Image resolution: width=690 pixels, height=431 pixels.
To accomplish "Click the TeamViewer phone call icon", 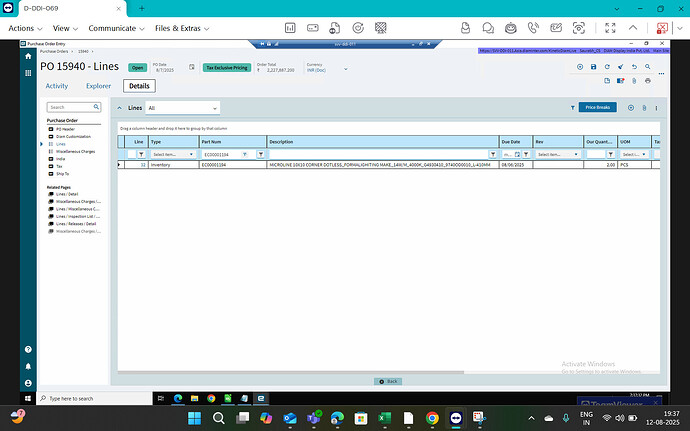I will [x=533, y=28].
